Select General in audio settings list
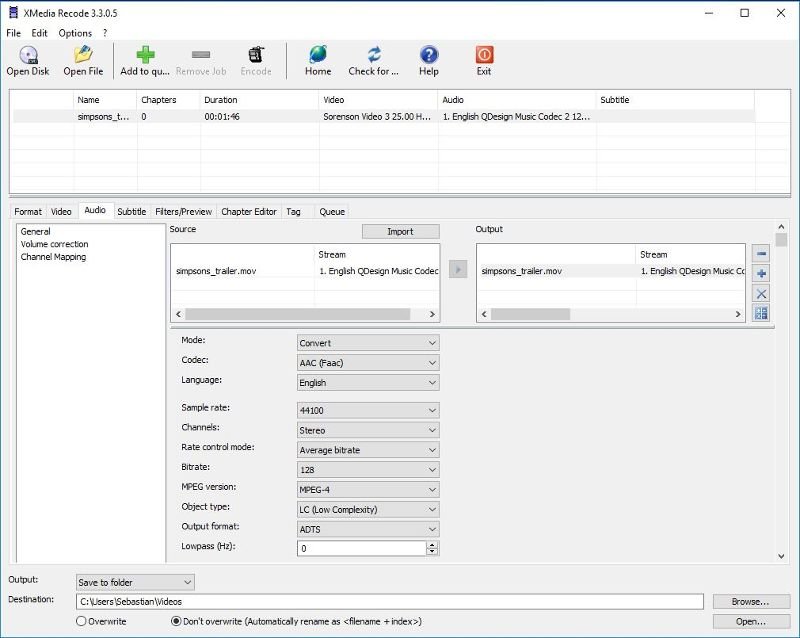Screen dimensions: 800x638 point(35,231)
